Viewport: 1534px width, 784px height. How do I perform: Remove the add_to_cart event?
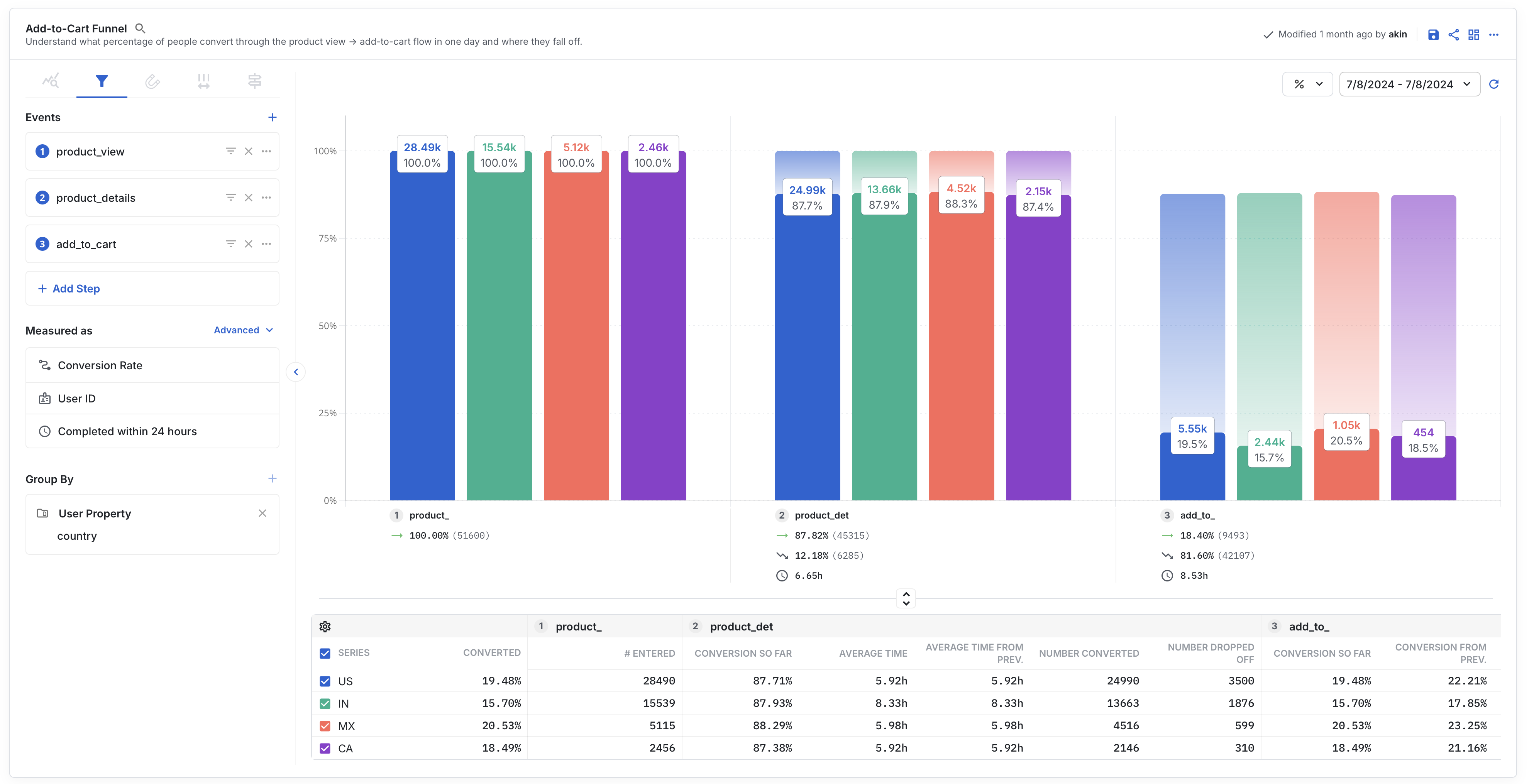pos(248,244)
